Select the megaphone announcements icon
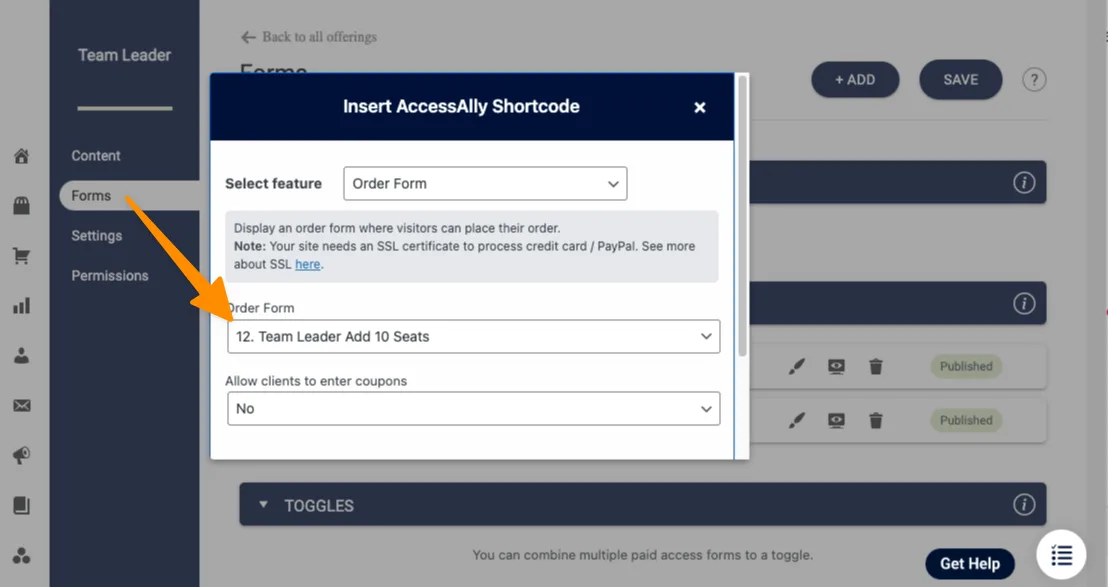1108x587 pixels. tap(22, 455)
